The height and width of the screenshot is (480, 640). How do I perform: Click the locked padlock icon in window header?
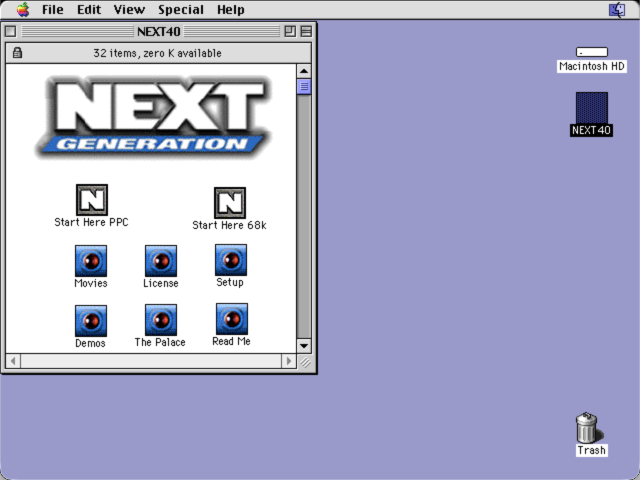(17, 53)
